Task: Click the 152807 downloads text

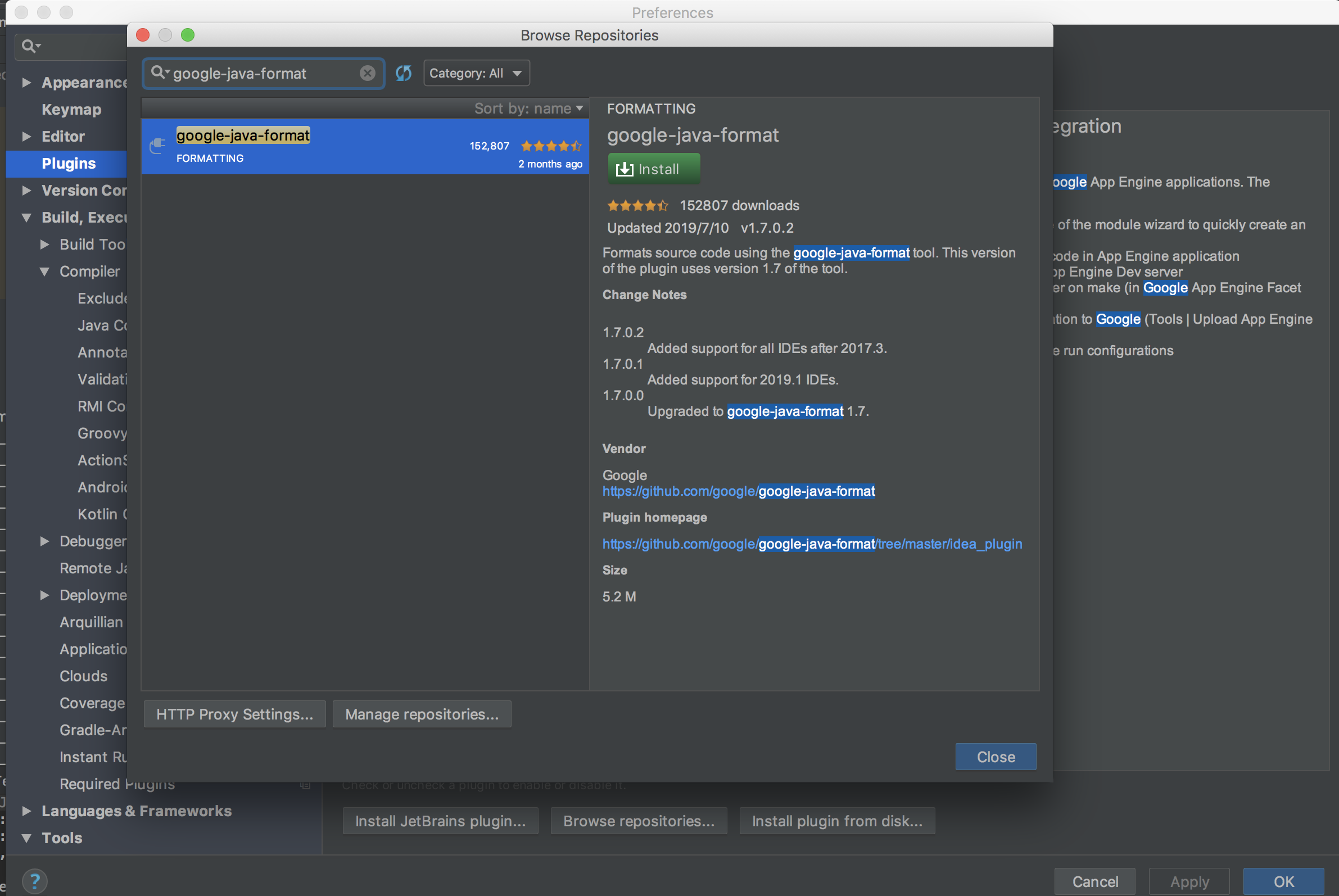Action: pyautogui.click(x=739, y=205)
